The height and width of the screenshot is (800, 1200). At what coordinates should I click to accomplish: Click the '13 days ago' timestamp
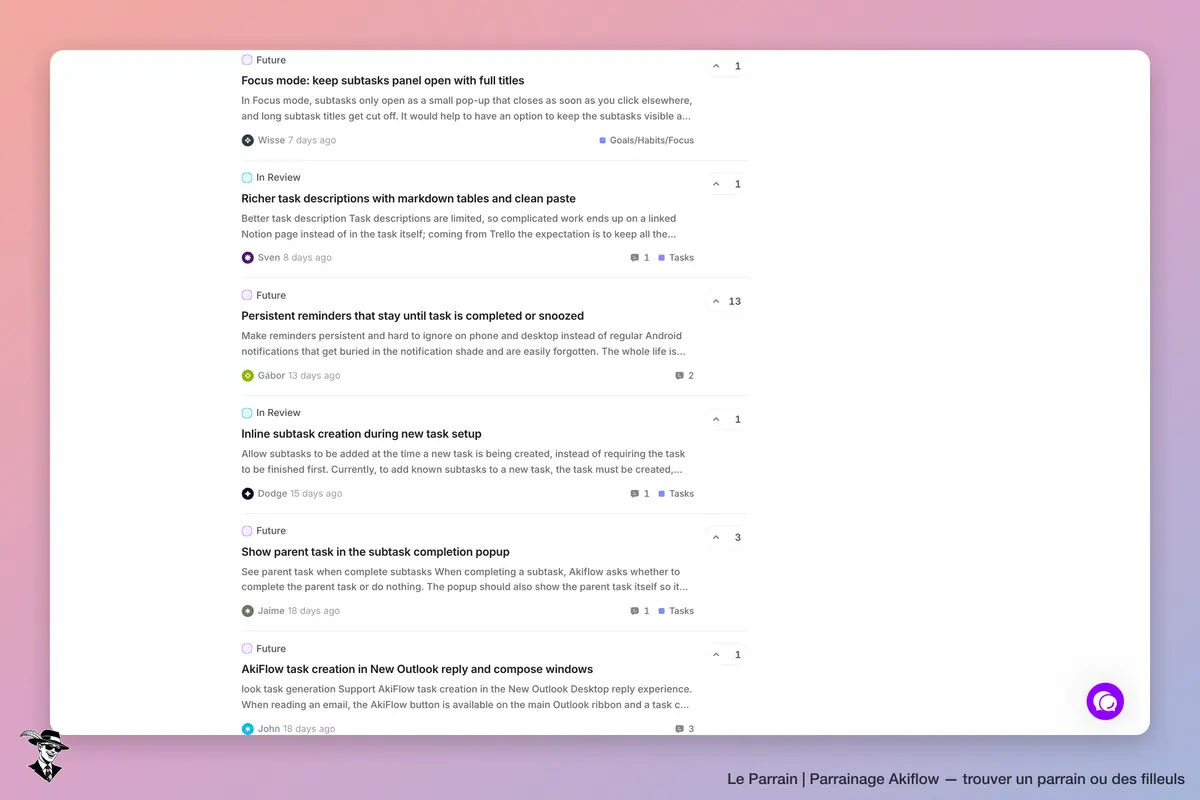(314, 376)
